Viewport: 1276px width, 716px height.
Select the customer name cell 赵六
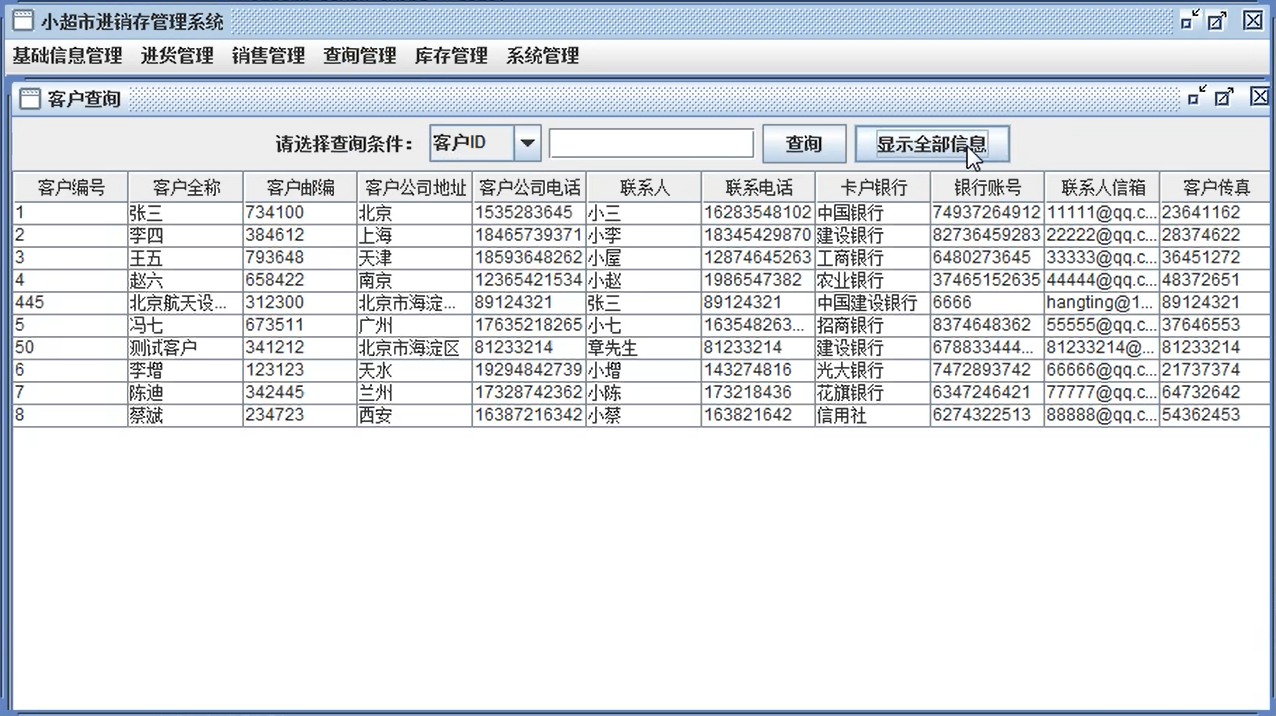tap(185, 280)
